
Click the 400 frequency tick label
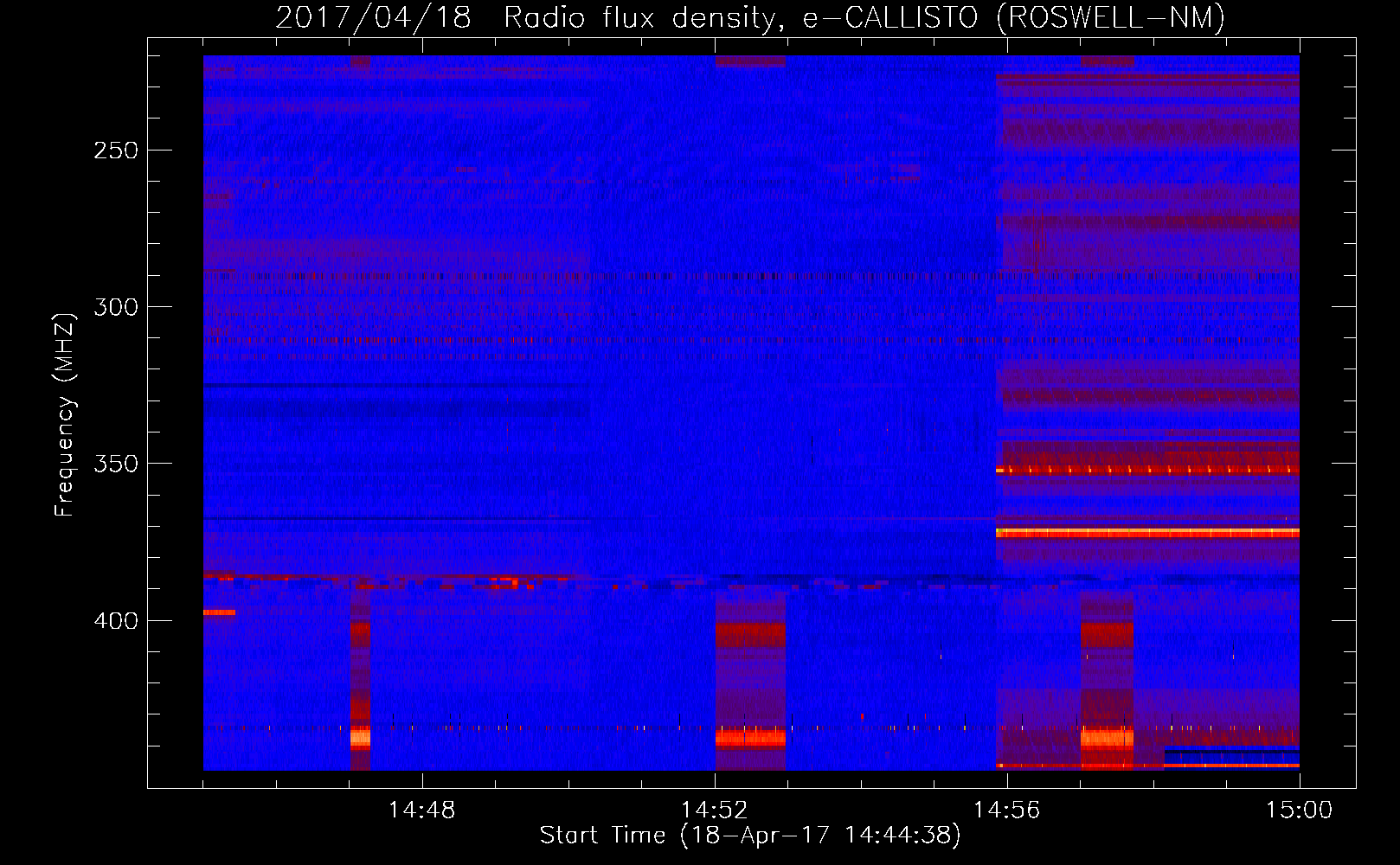coord(116,621)
